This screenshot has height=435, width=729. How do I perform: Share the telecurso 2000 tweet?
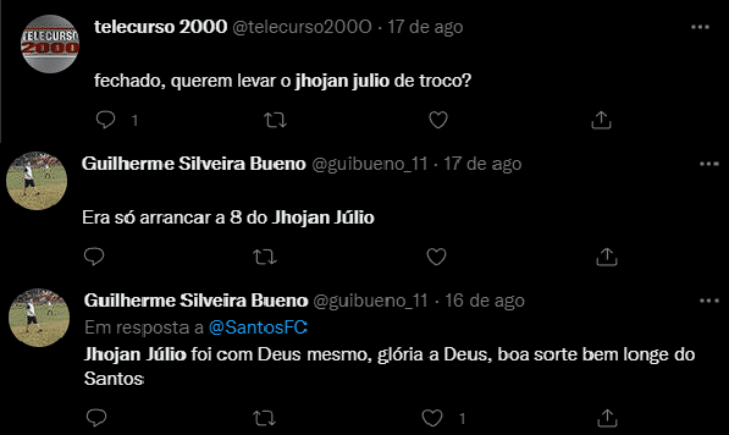[x=601, y=120]
